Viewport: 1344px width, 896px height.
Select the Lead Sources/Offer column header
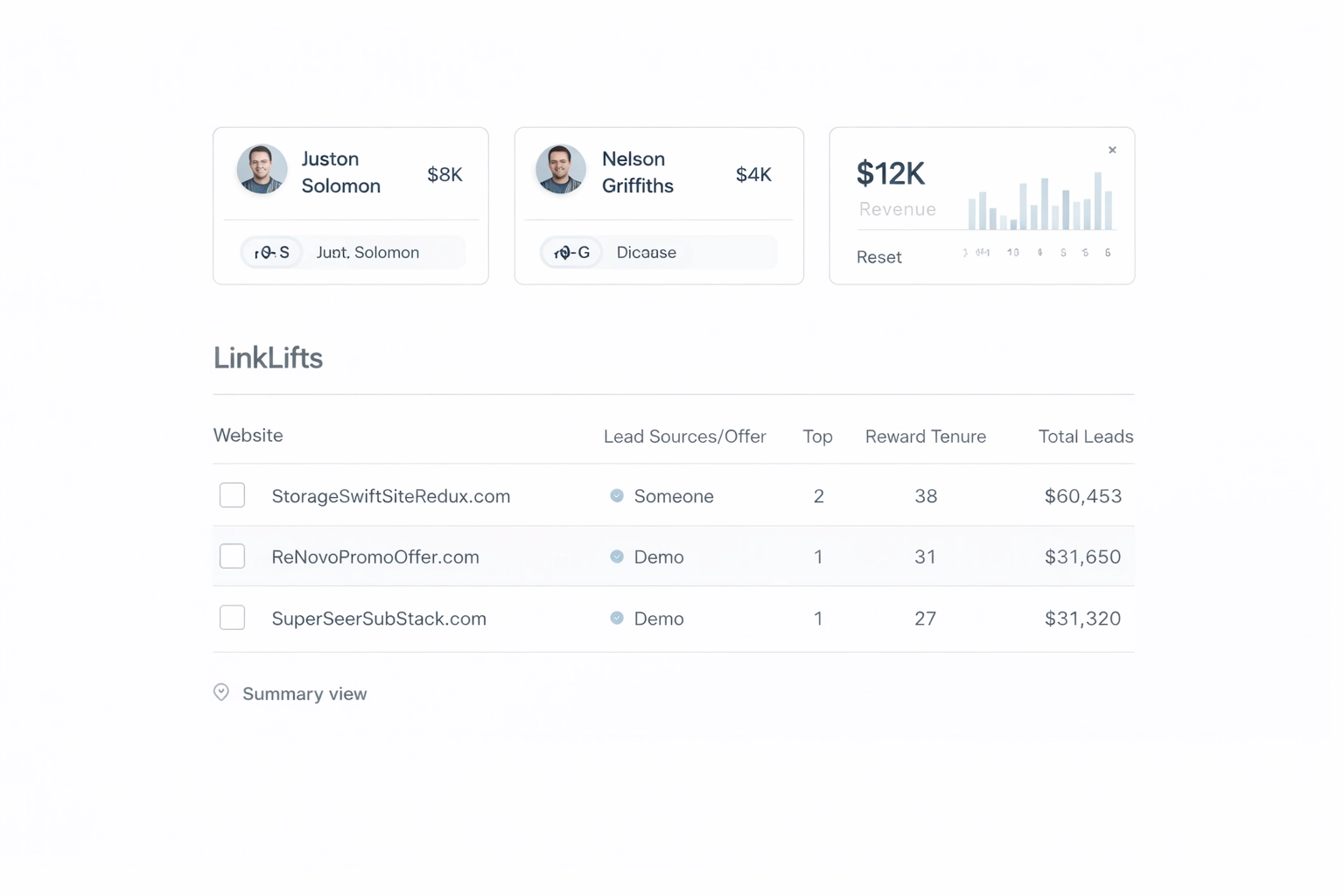point(685,436)
